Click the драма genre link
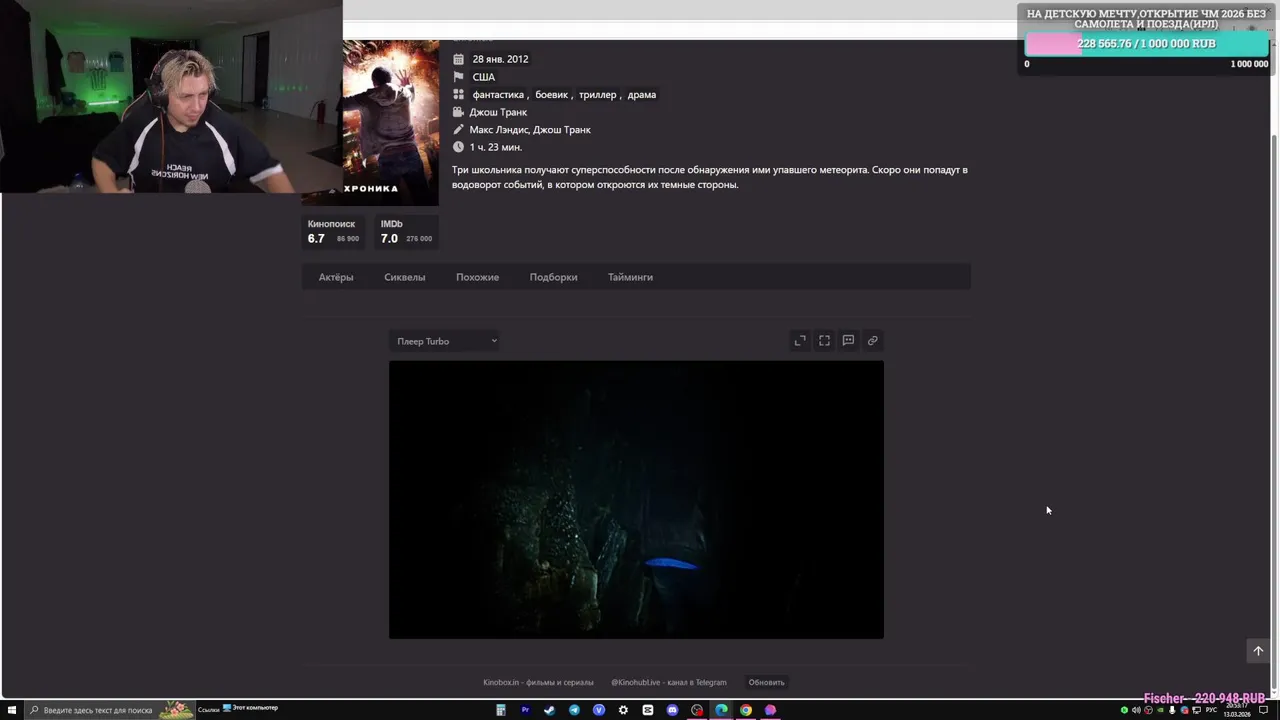 [x=641, y=95]
